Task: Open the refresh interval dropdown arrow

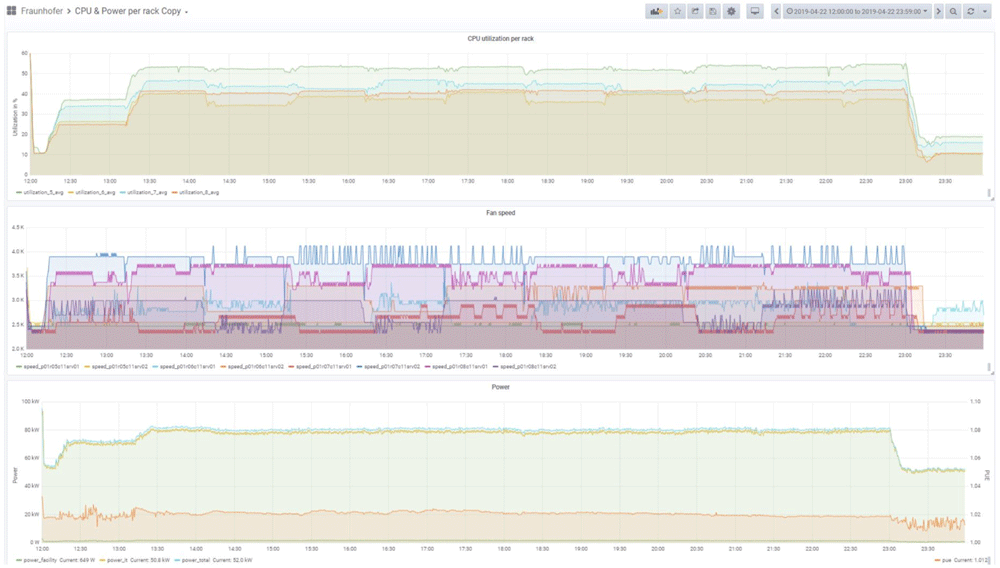Action: [x=985, y=11]
